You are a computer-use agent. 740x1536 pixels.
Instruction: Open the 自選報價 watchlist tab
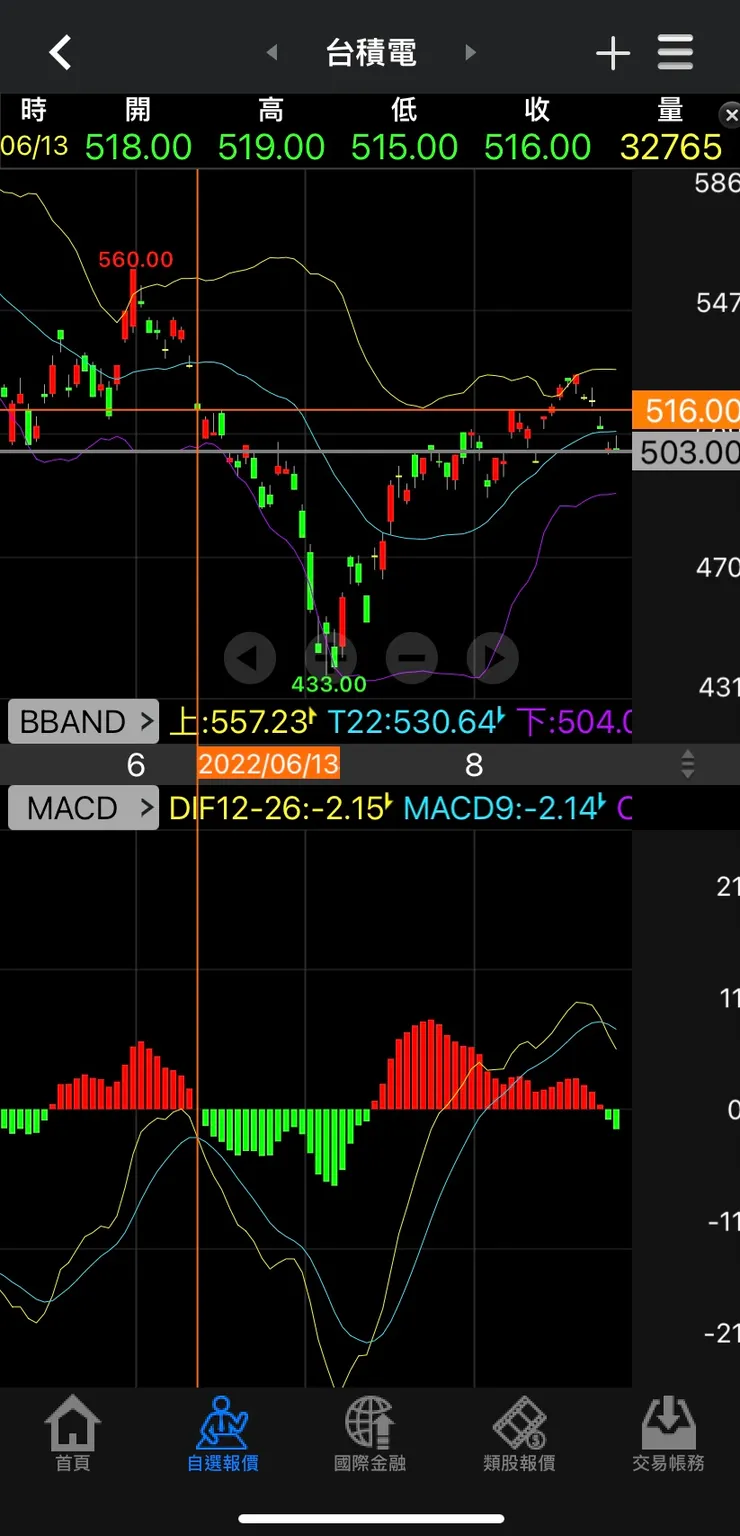coord(222,1436)
